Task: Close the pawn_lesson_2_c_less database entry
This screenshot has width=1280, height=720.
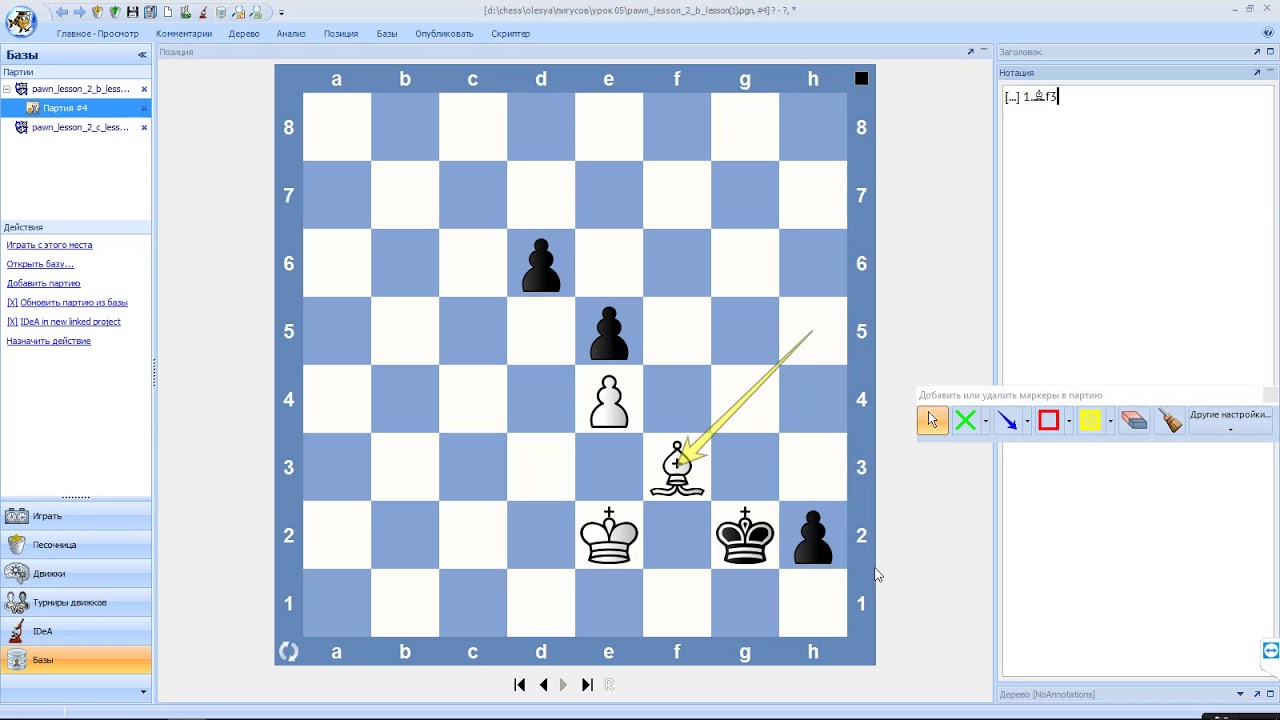Action: 144,127
